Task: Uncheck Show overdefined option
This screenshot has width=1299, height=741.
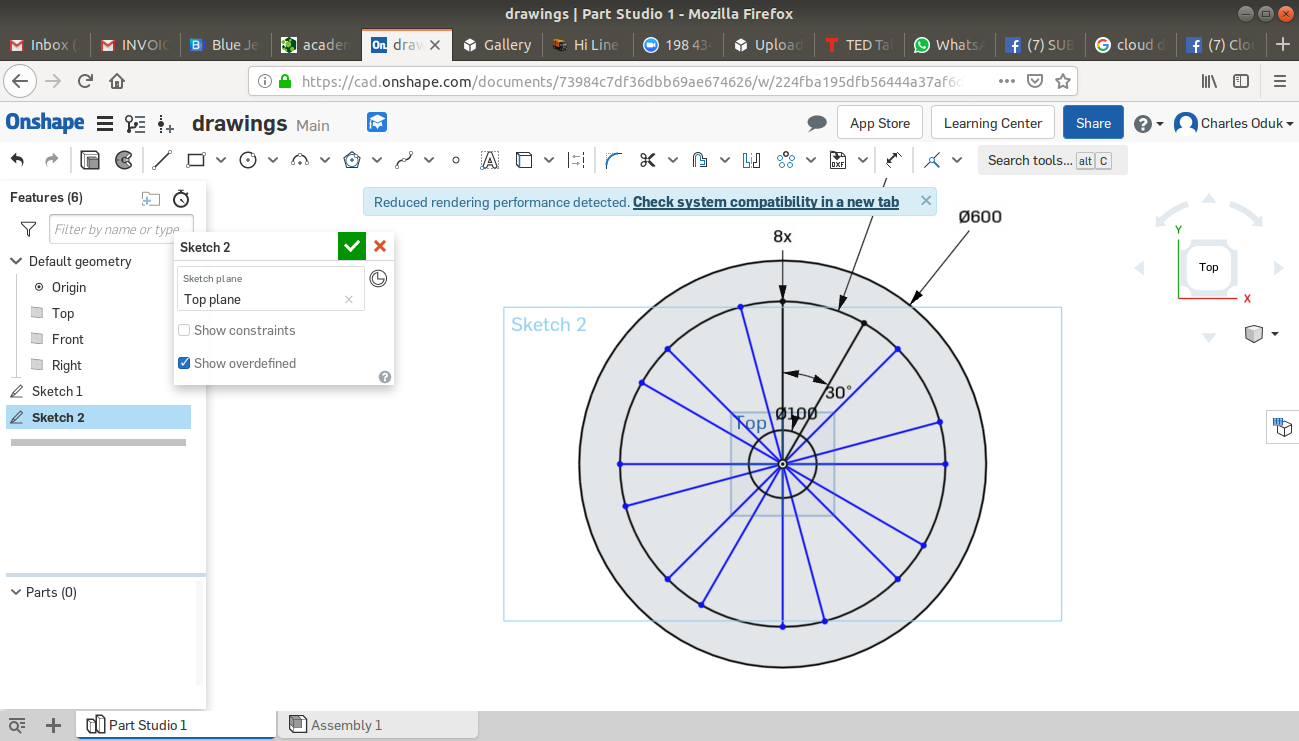Action: [x=184, y=364]
